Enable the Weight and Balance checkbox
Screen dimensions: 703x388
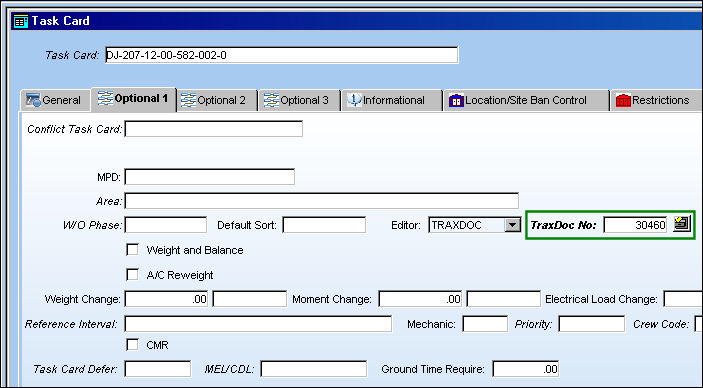pos(132,249)
